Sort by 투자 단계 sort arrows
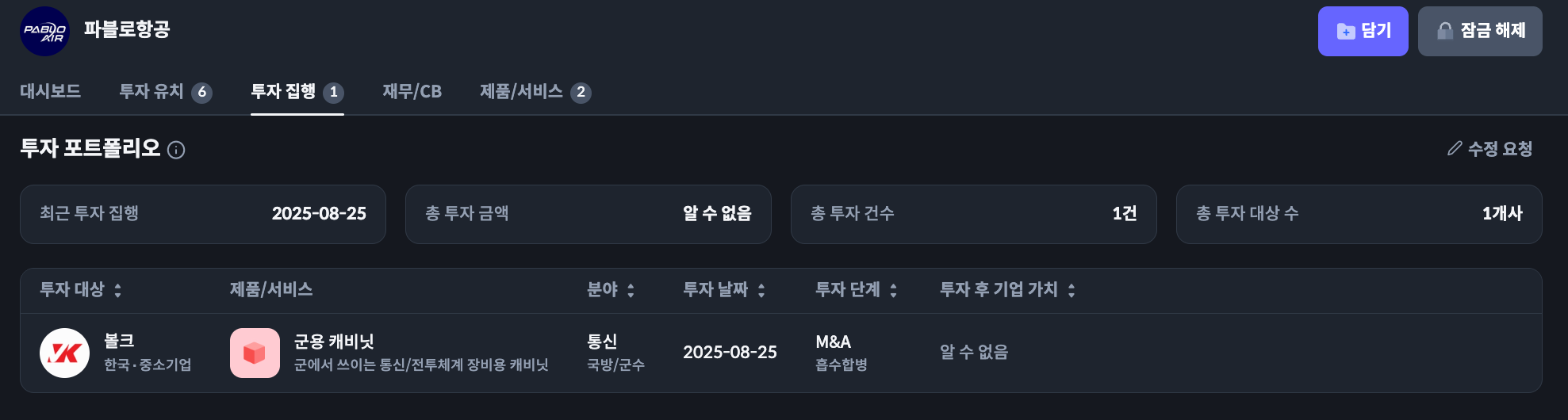The image size is (1568, 420). (x=893, y=290)
